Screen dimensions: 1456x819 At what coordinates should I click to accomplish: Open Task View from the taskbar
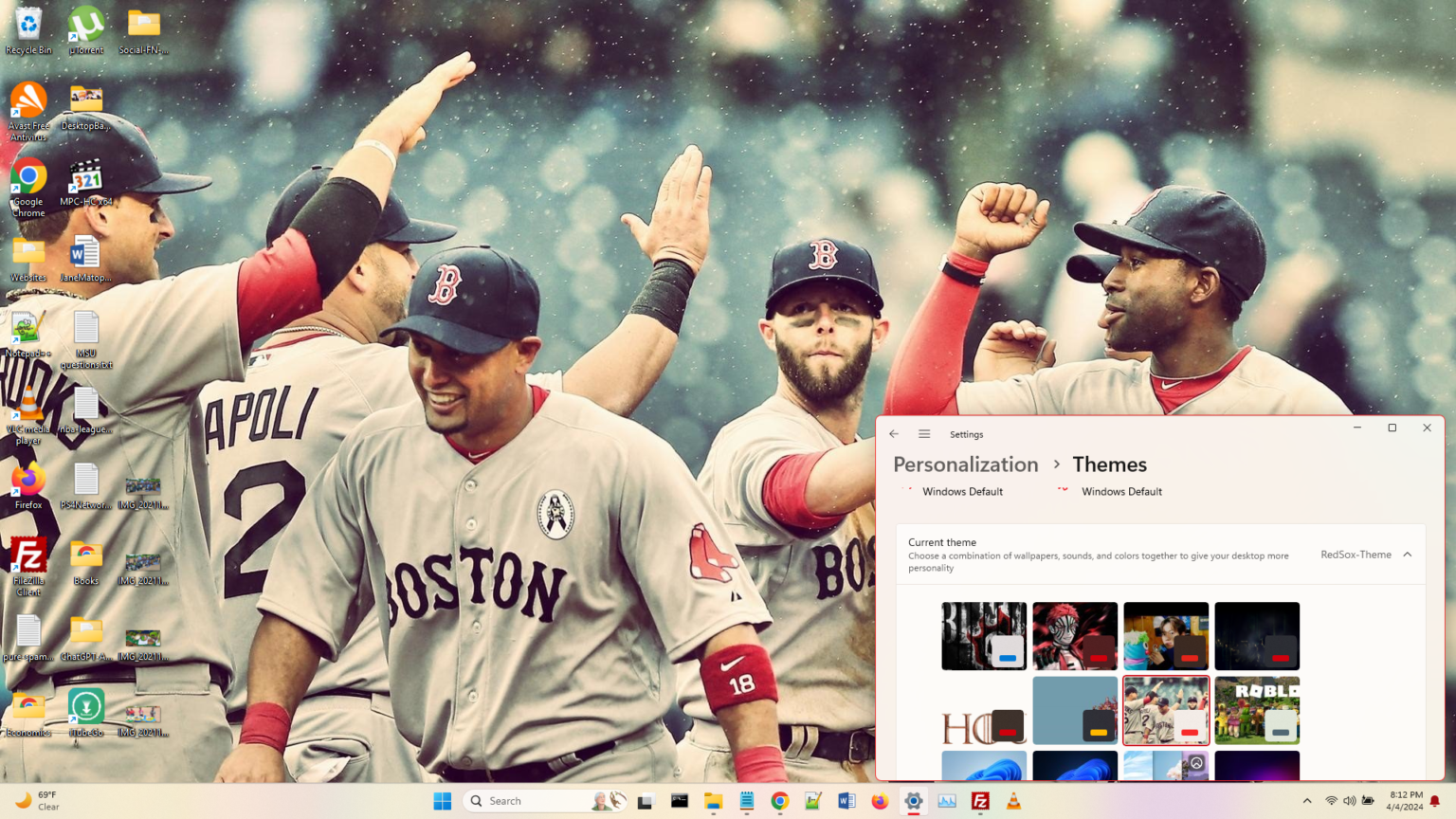point(645,801)
